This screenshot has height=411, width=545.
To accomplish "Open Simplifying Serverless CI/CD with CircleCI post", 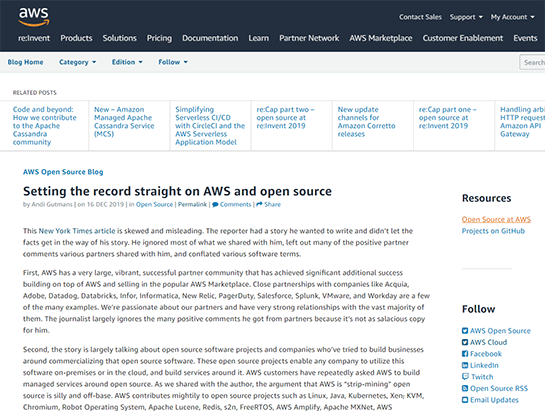I will point(210,126).
